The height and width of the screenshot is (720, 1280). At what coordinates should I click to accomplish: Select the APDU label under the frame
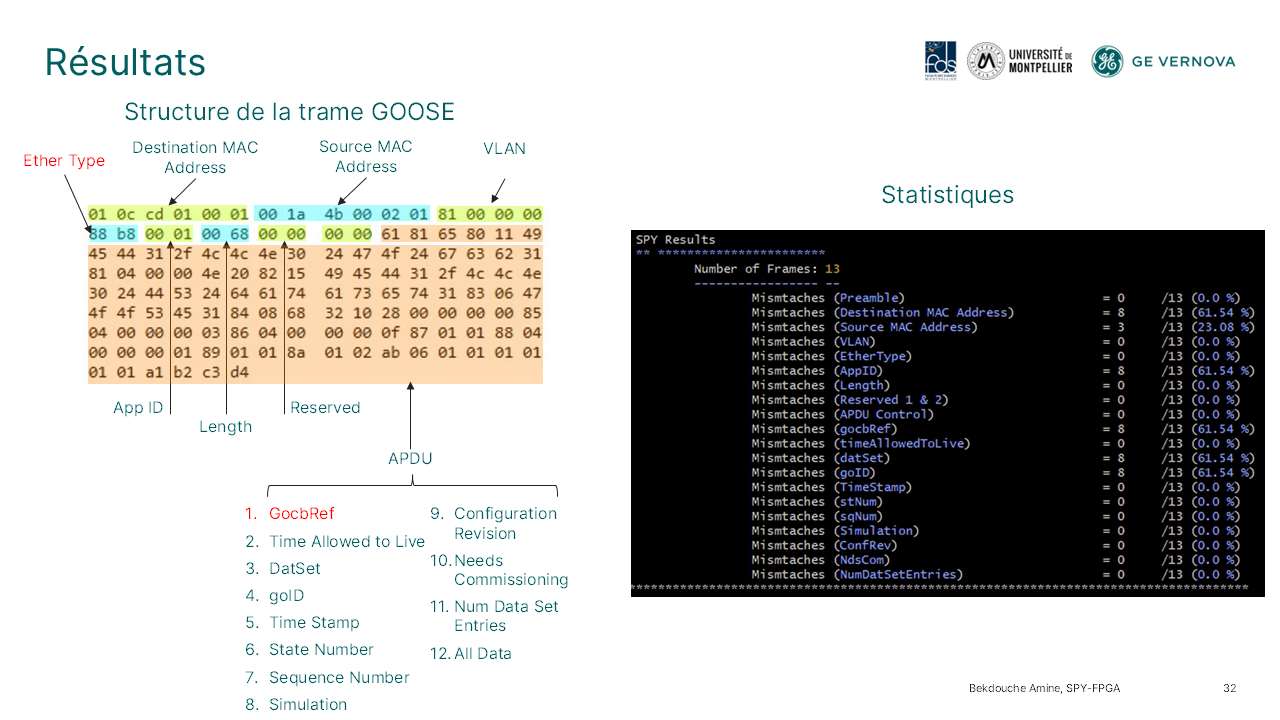(410, 459)
